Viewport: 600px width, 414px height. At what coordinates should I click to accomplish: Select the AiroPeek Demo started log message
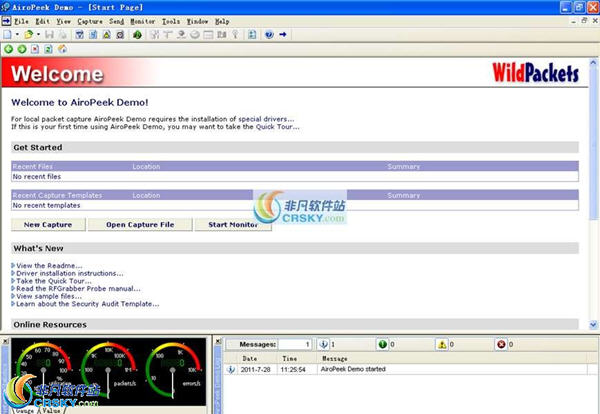pos(353,369)
